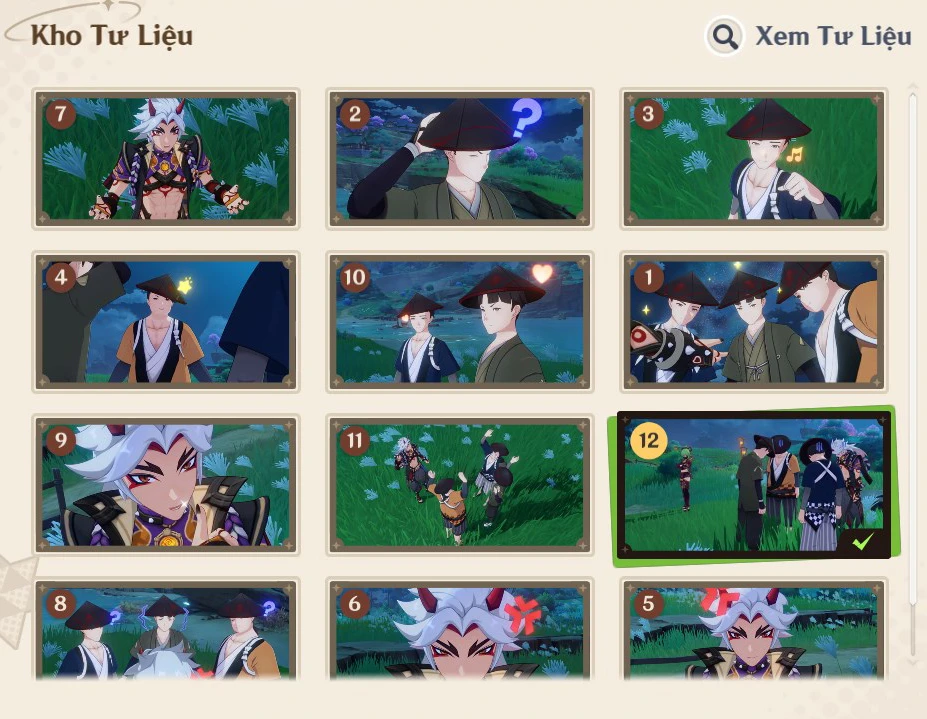
Task: Click the magnifying glass search icon
Action: click(x=724, y=37)
